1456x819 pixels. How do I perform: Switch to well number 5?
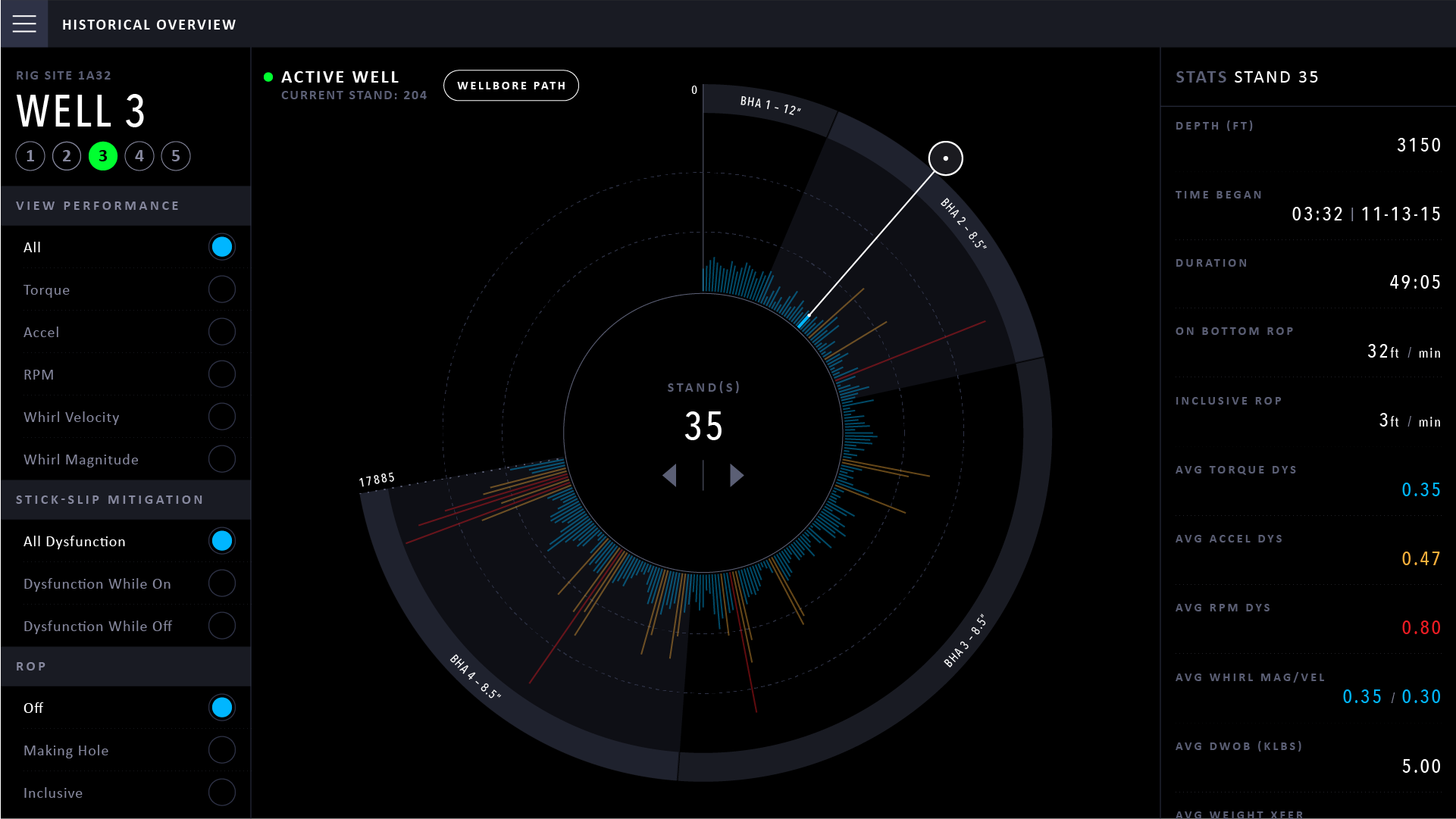176,156
